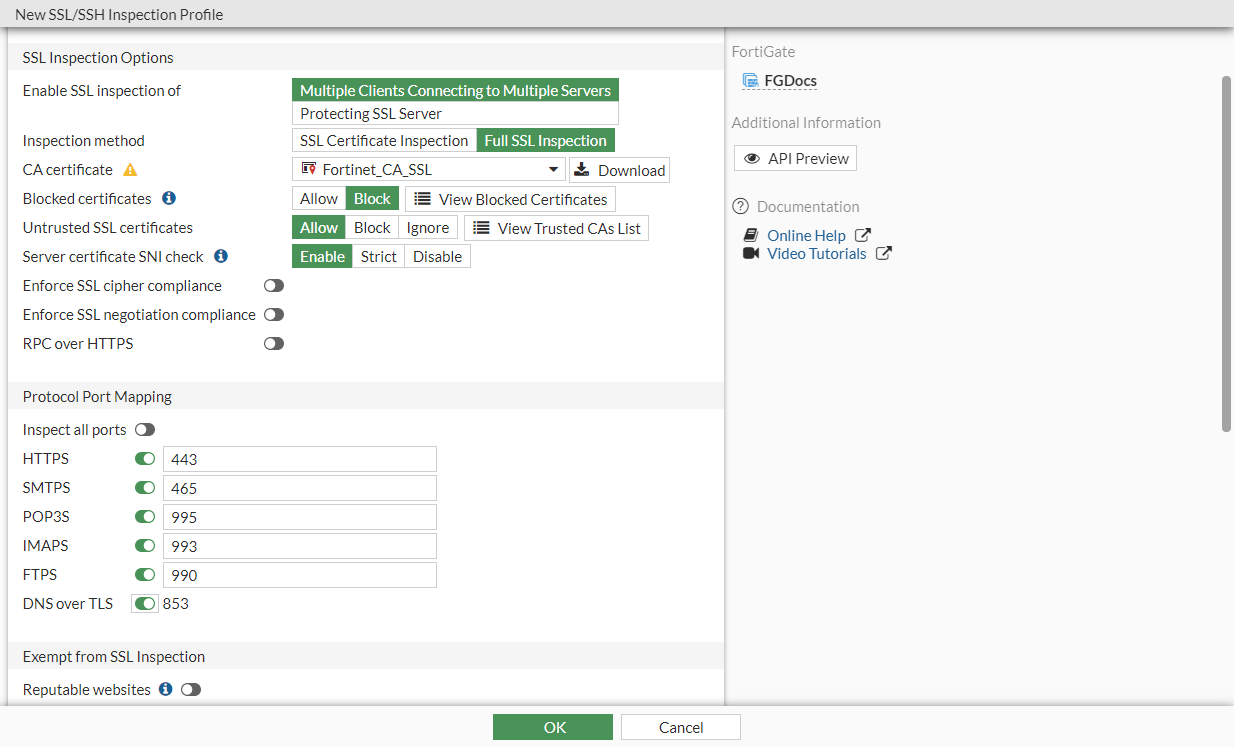The height and width of the screenshot is (747, 1234).
Task: Open the CA certificate dropdown
Action: (553, 169)
